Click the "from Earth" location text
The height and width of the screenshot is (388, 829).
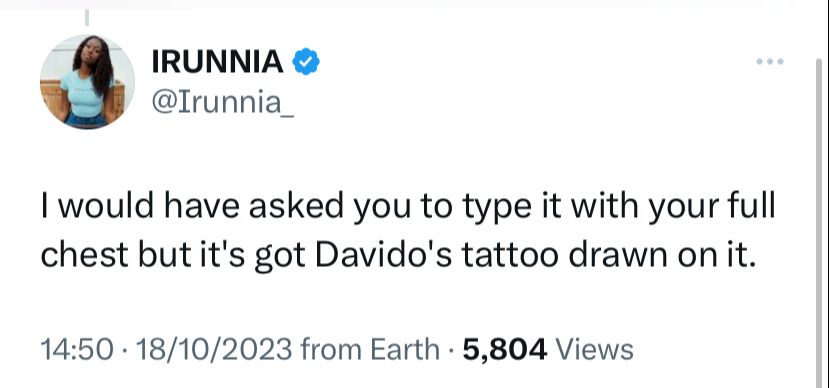[x=370, y=350]
